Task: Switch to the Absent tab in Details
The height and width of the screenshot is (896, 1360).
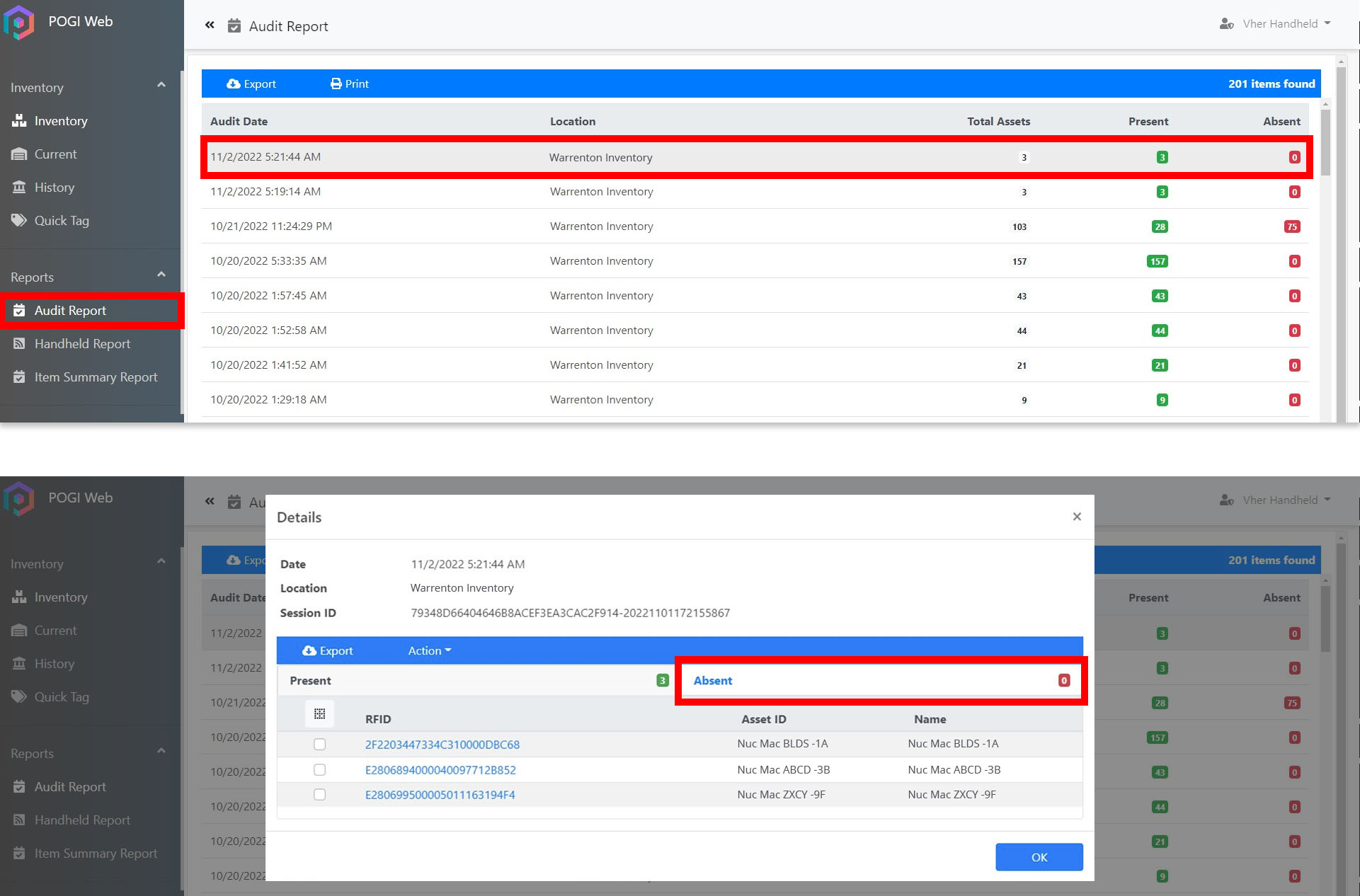Action: pyautogui.click(x=713, y=681)
